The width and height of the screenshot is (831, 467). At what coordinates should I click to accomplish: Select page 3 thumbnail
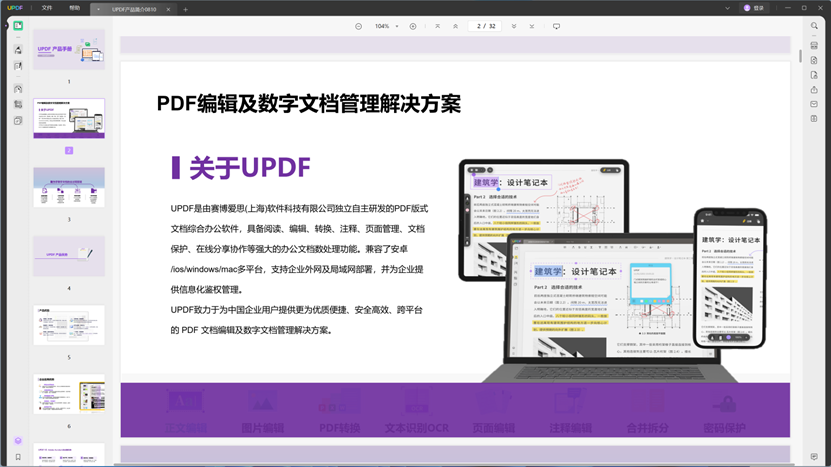69,187
